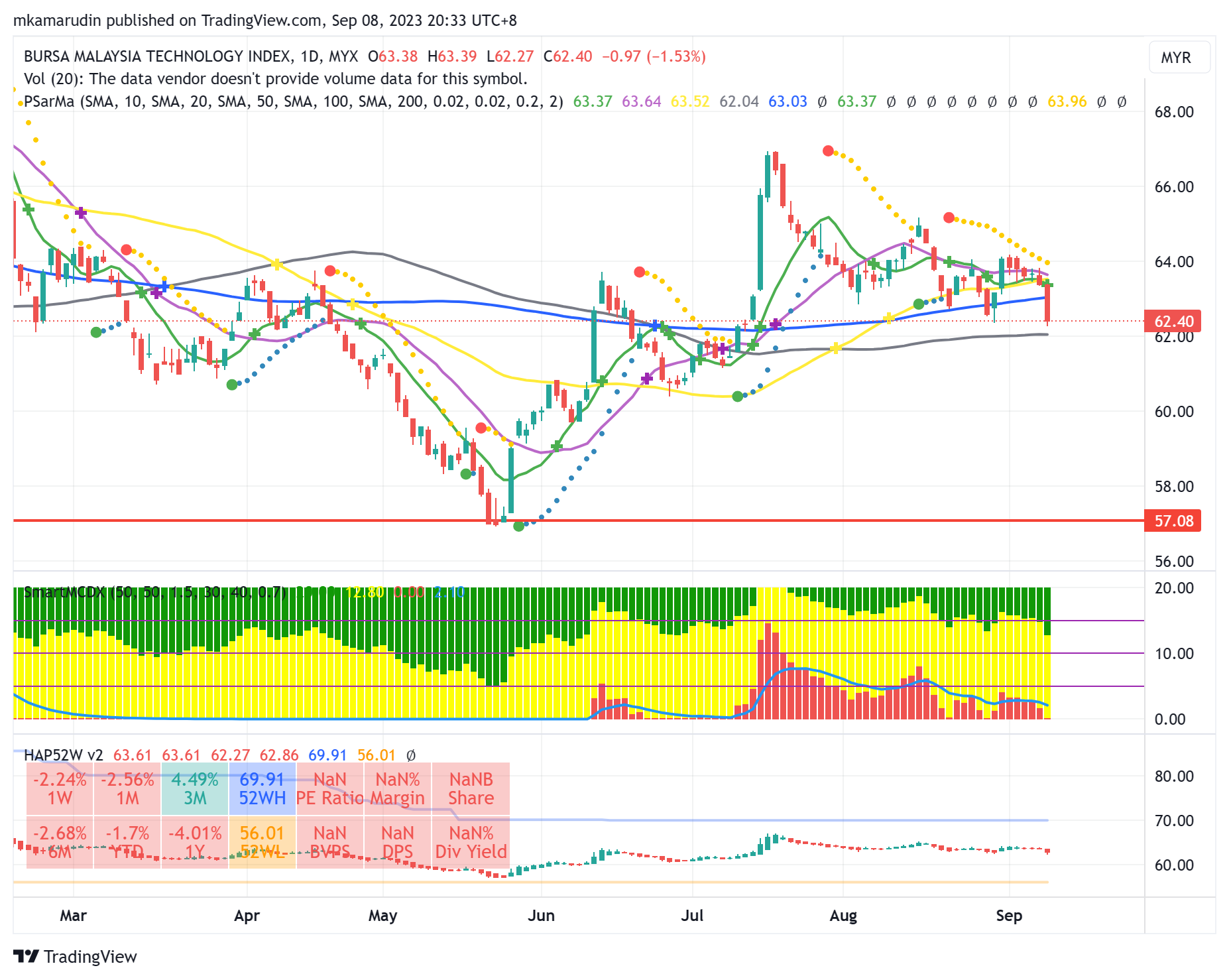Select the Vol (20) indicator message

click(x=276, y=79)
